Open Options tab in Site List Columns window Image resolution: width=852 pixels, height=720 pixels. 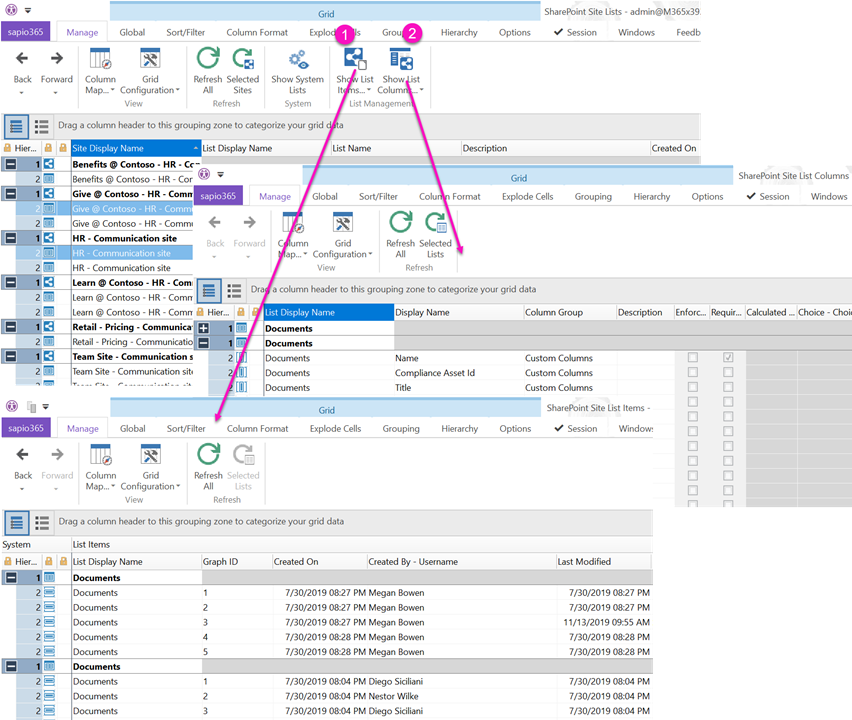pyautogui.click(x=707, y=197)
